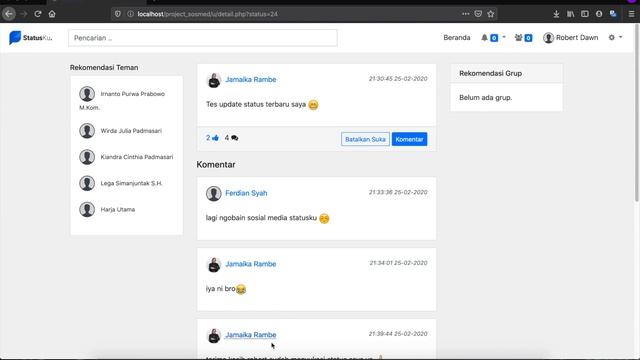This screenshot has height=360, width=640.
Task: Select recommended friend Irnanto Purwa Prabowo
Action: (133, 94)
